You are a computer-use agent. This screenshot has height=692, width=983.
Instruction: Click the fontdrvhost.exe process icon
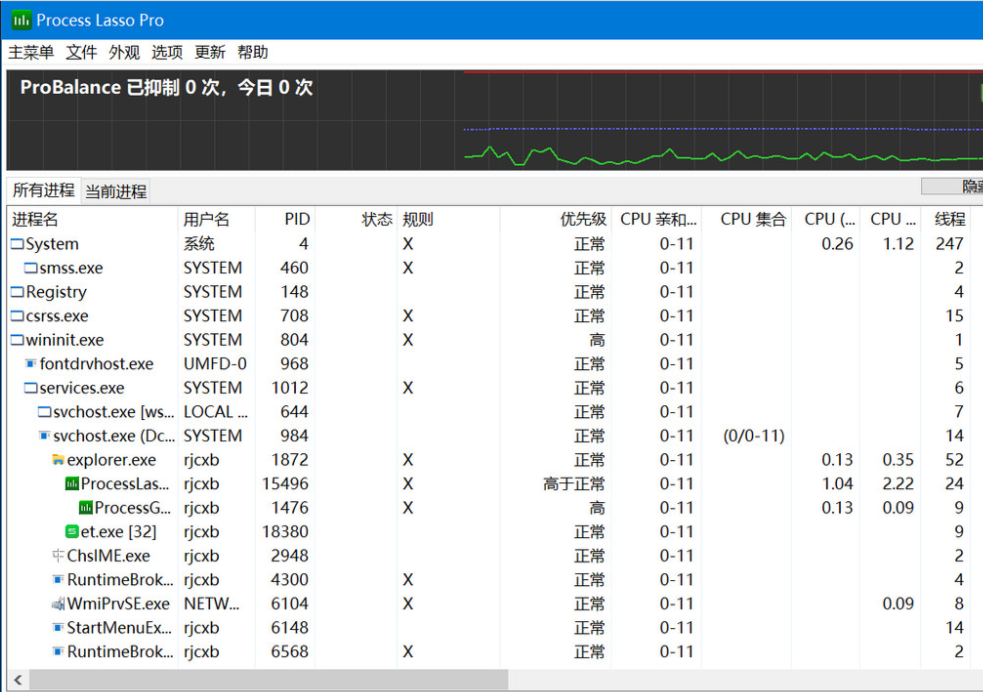coord(31,364)
